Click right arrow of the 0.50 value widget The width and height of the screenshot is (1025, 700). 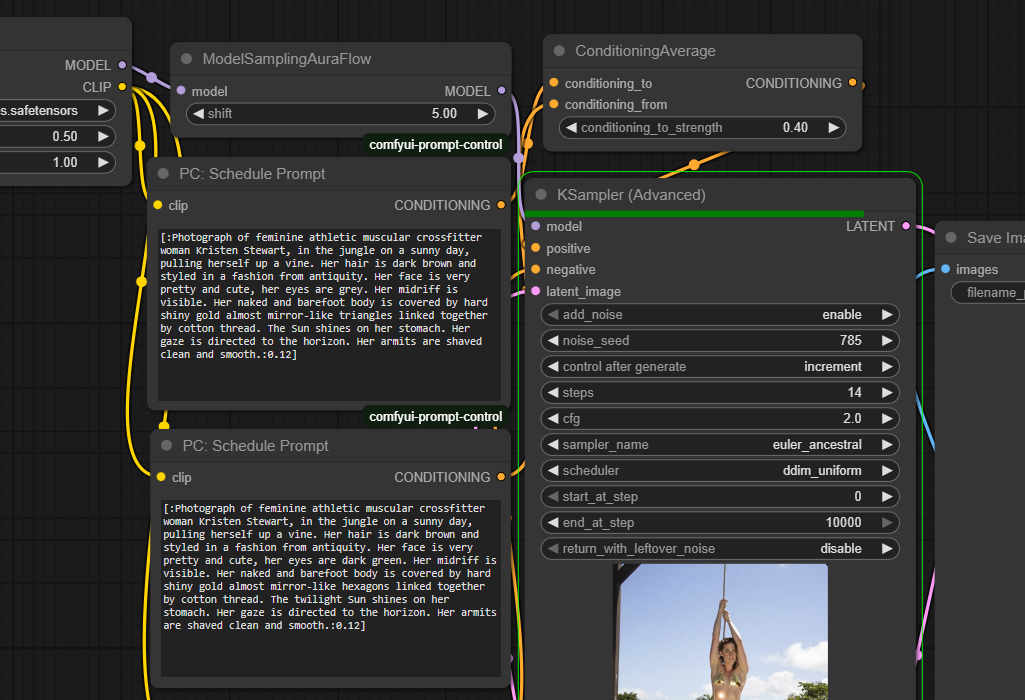103,137
